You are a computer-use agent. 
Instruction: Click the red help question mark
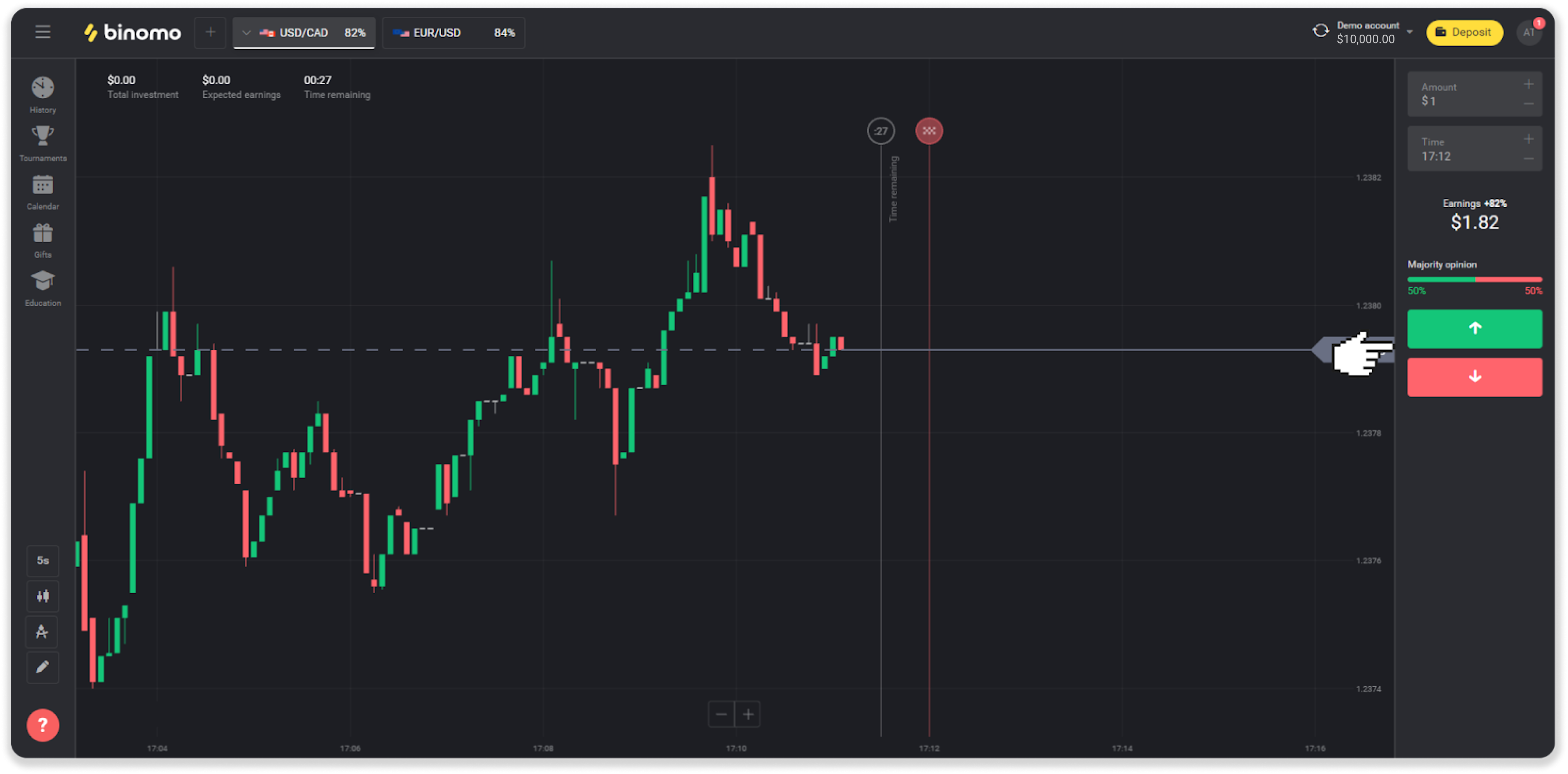coord(42,725)
